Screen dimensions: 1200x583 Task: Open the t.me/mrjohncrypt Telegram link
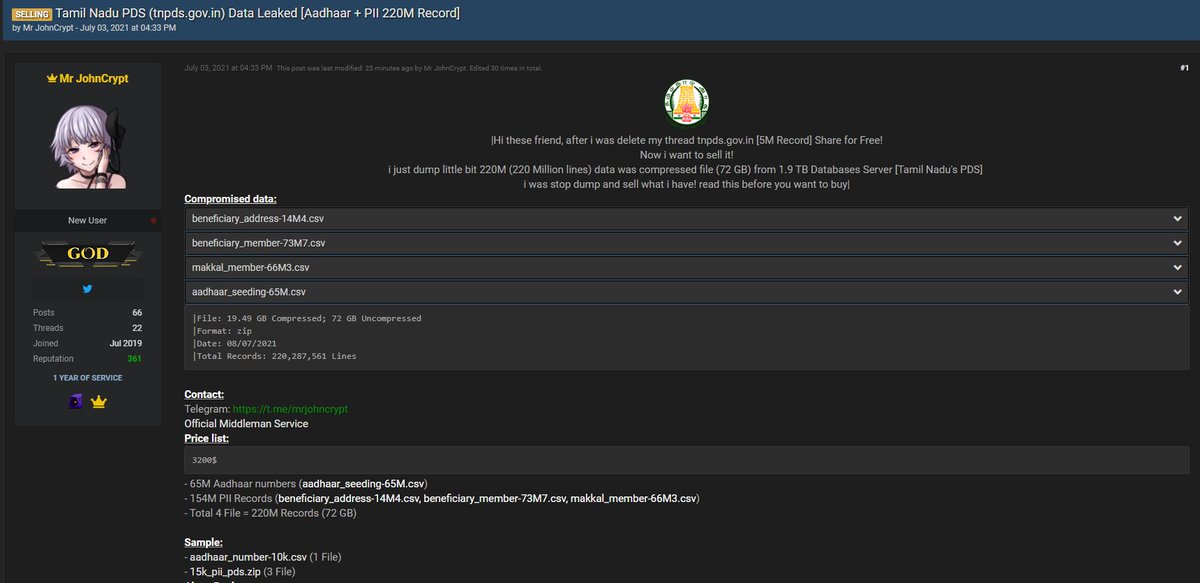pyautogui.click(x=290, y=409)
